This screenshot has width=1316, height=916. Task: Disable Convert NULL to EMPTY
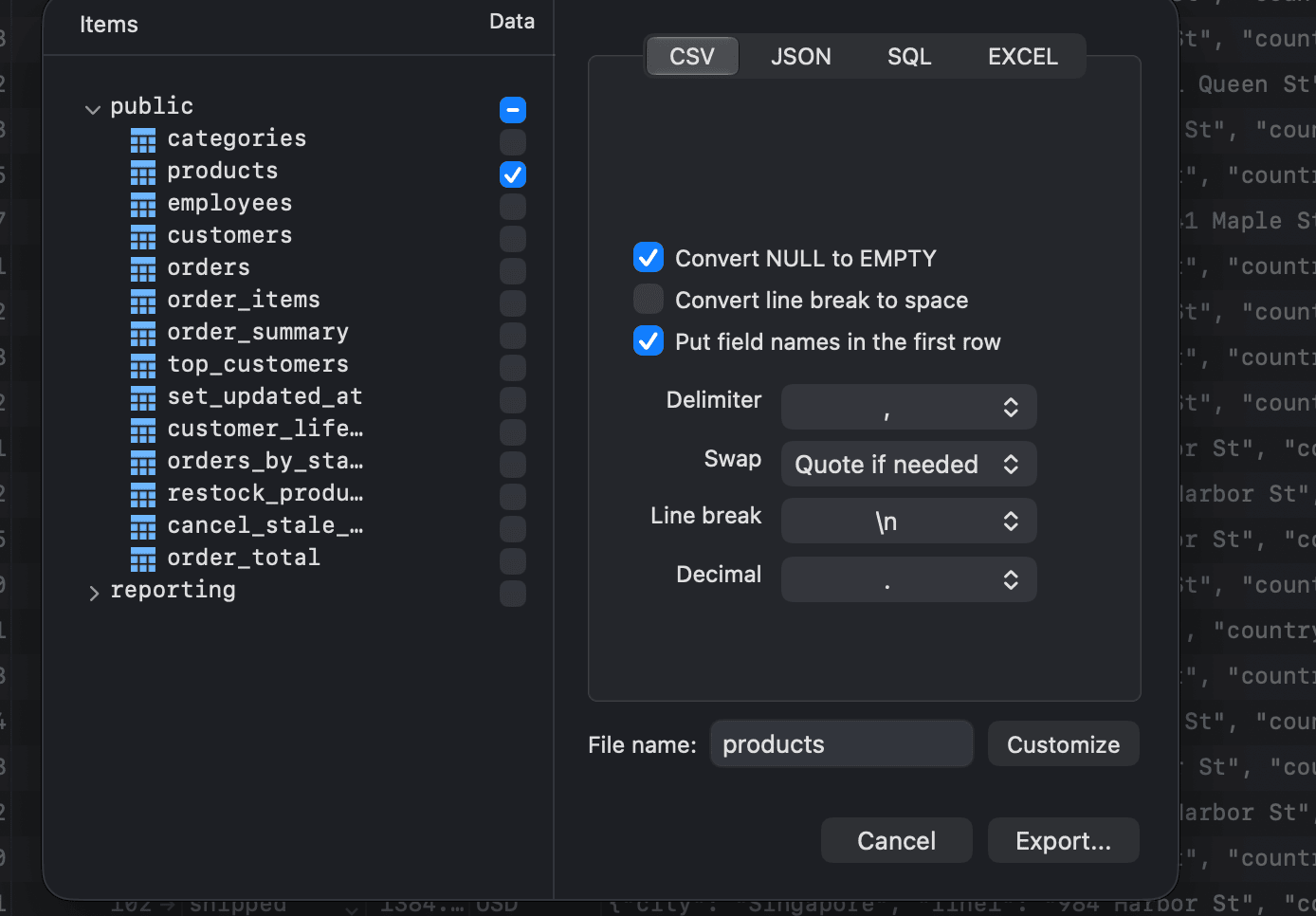coord(649,257)
